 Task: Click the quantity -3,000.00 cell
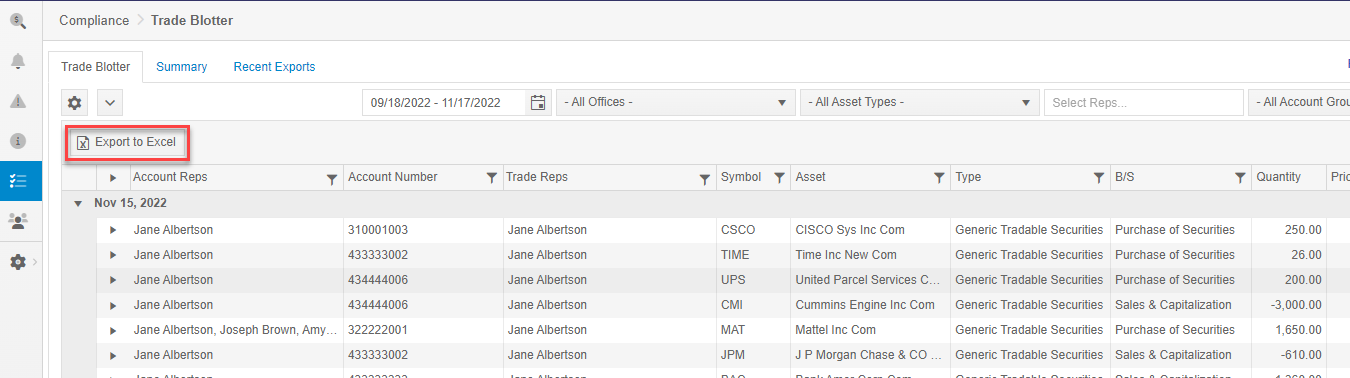point(1290,305)
